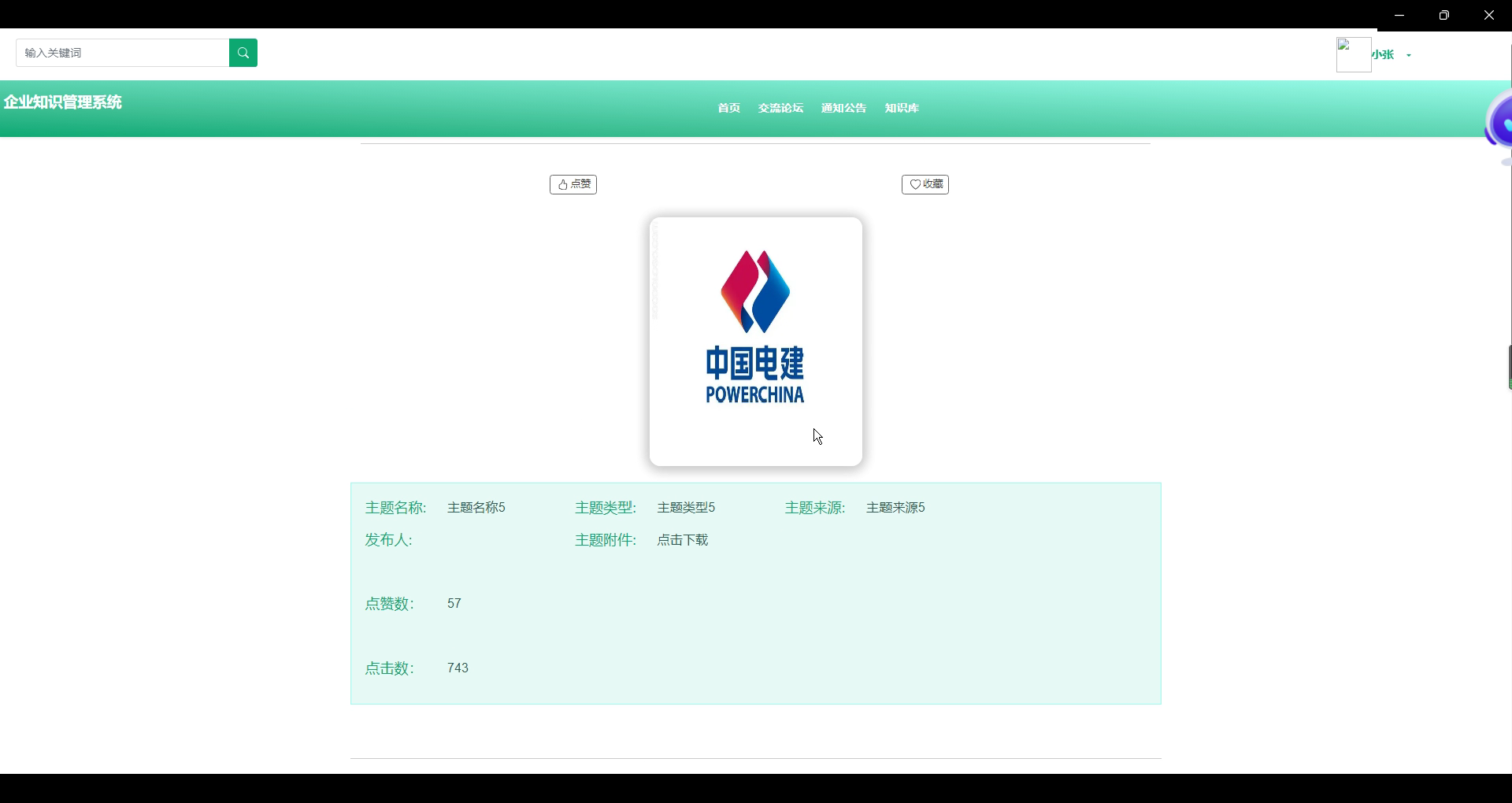Select the 主题来源5 value text
1512x803 pixels.
(x=895, y=508)
